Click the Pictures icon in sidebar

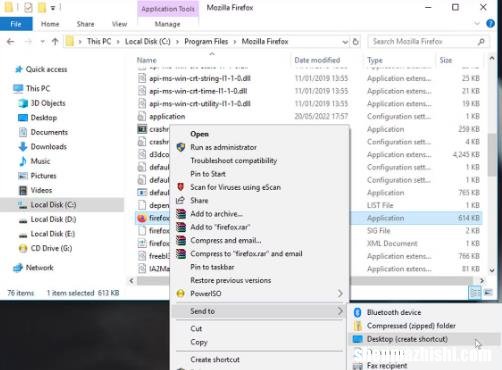[x=23, y=176]
